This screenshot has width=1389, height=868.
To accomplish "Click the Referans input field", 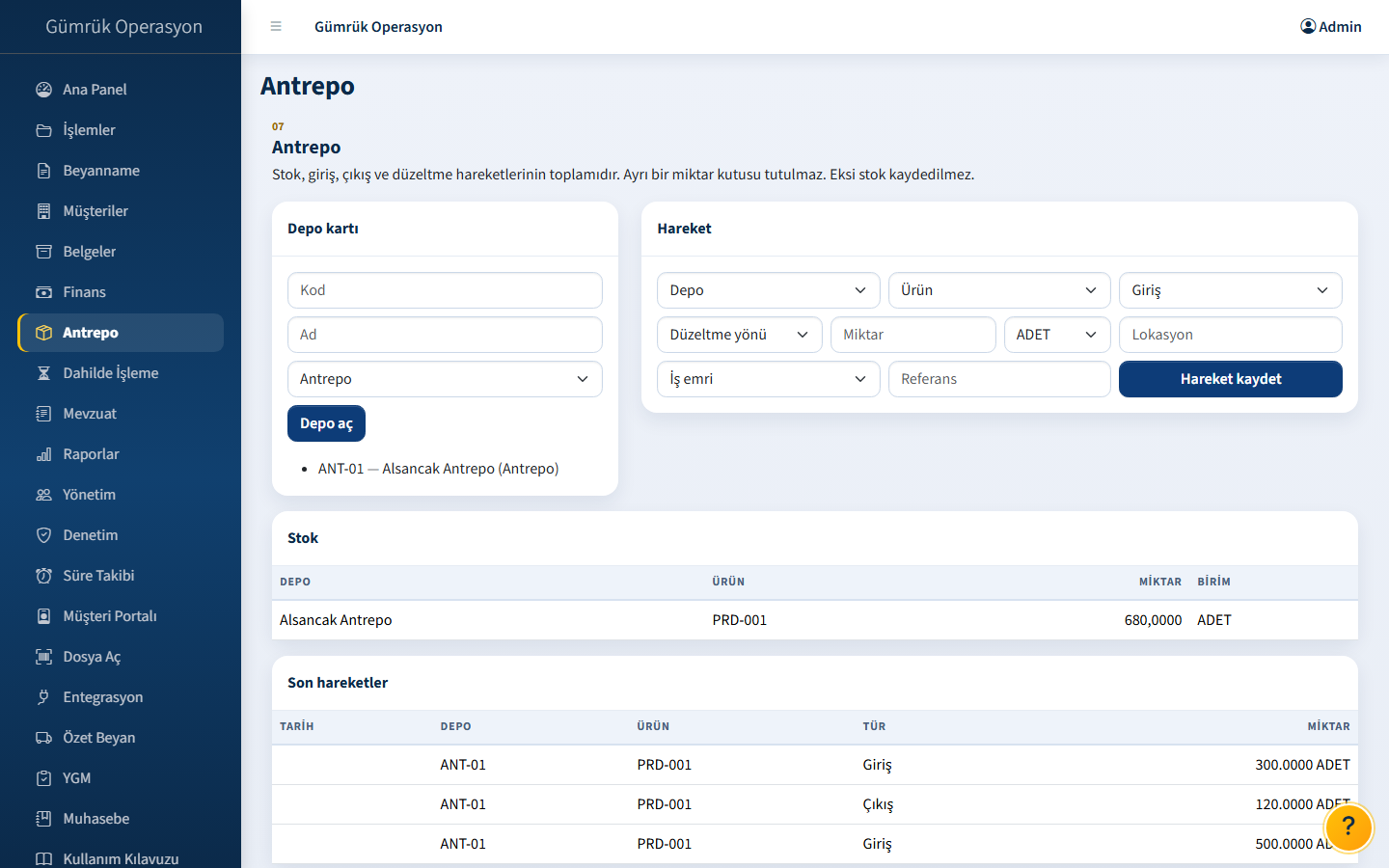I will click(999, 379).
